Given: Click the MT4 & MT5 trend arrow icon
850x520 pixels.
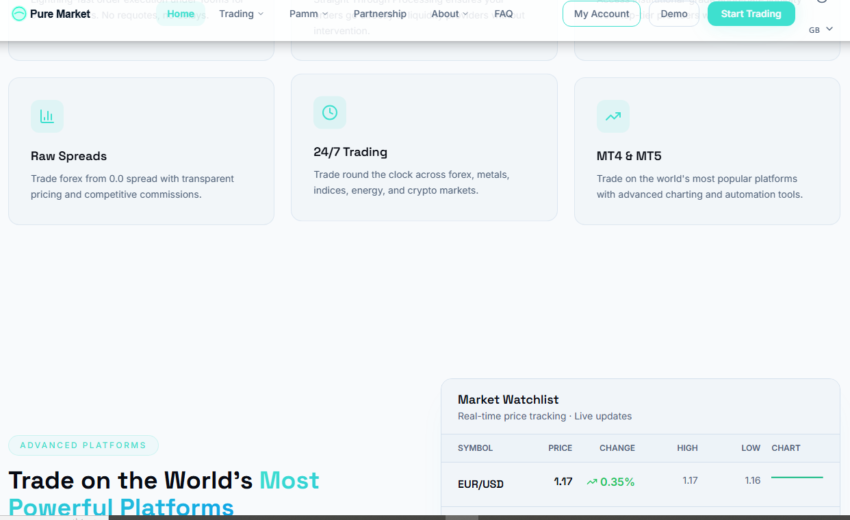Looking at the screenshot, I should [613, 116].
